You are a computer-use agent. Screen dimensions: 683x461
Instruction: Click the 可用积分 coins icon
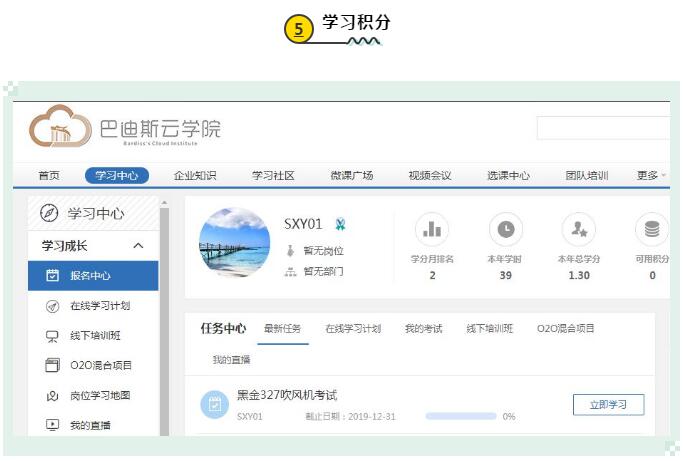652,229
